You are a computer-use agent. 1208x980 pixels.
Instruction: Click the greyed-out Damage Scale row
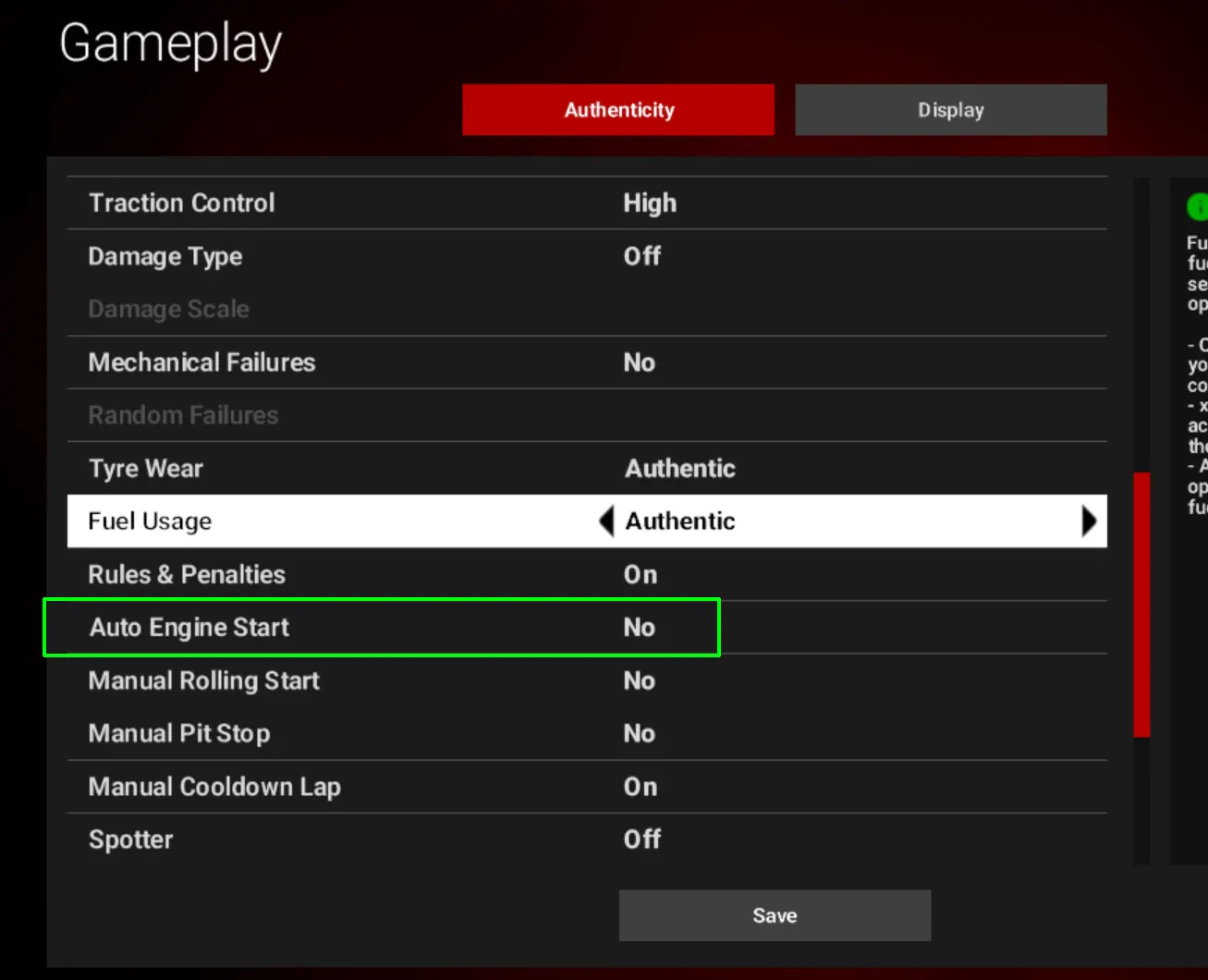click(x=587, y=309)
